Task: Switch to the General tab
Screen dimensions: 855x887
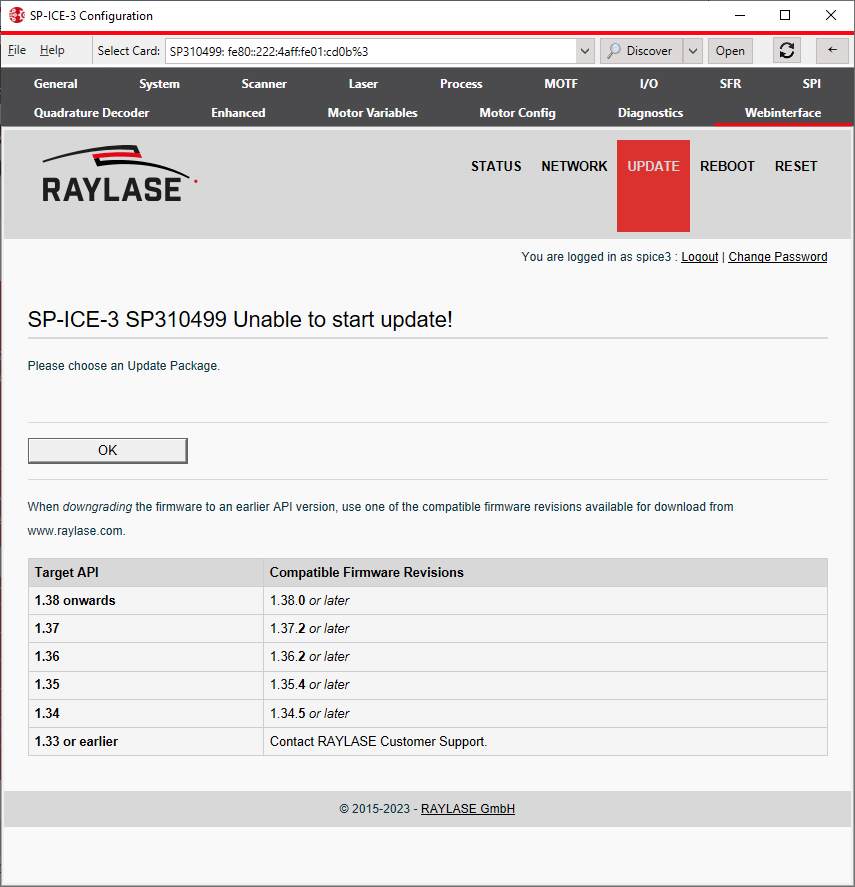Action: [55, 84]
